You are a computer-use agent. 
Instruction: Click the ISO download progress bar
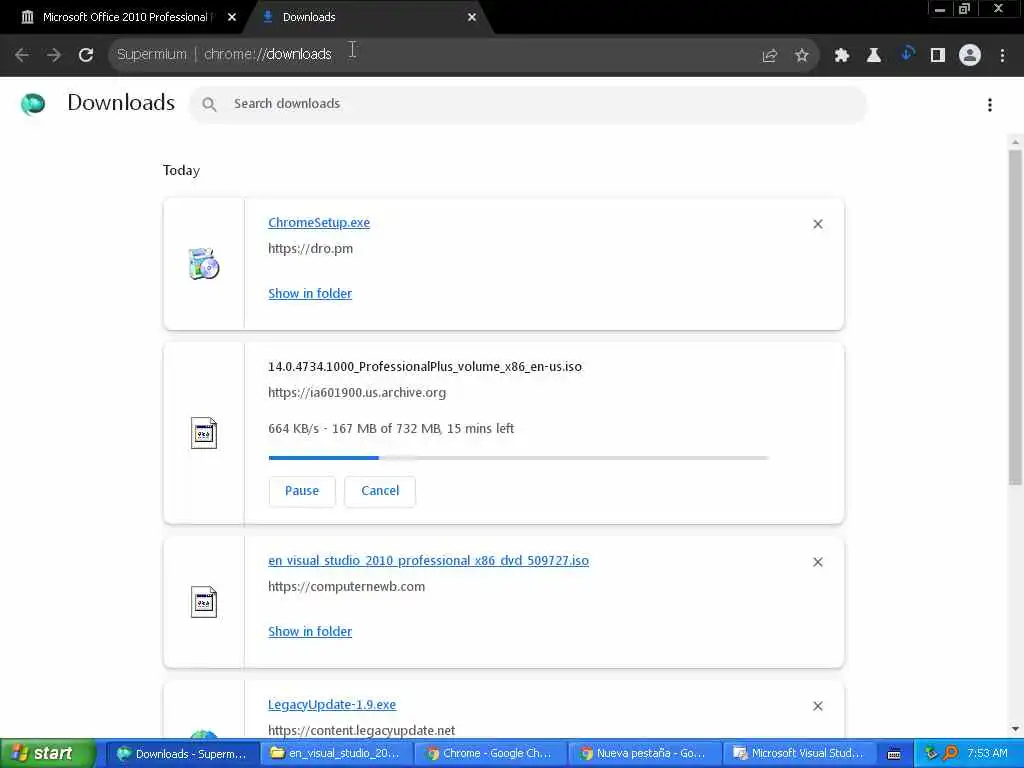pyautogui.click(x=519, y=458)
